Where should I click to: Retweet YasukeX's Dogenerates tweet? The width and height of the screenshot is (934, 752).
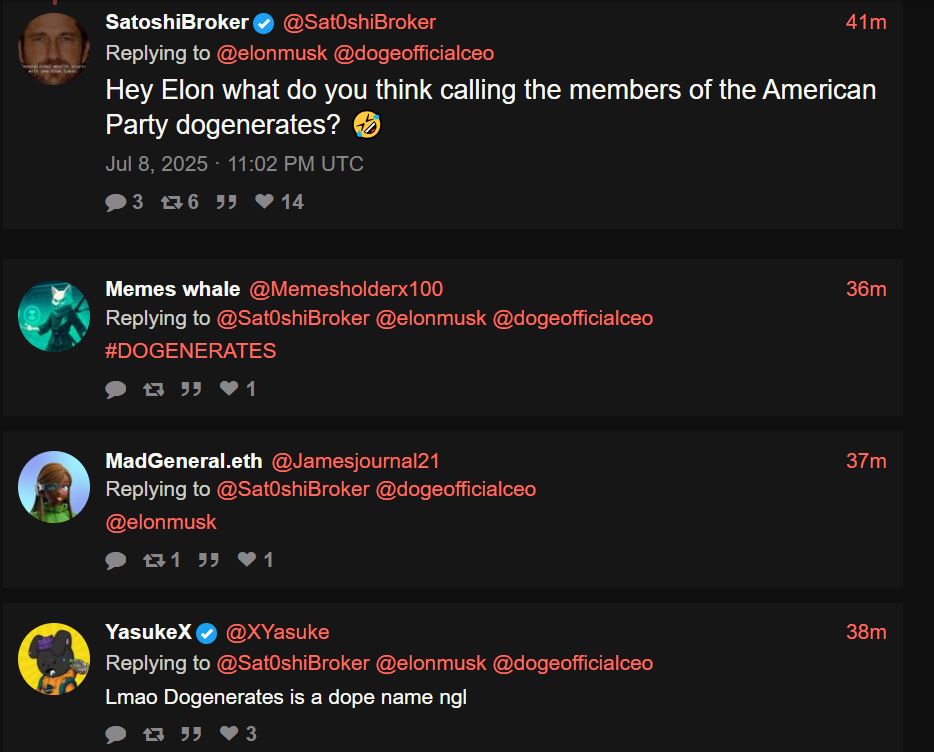point(153,734)
